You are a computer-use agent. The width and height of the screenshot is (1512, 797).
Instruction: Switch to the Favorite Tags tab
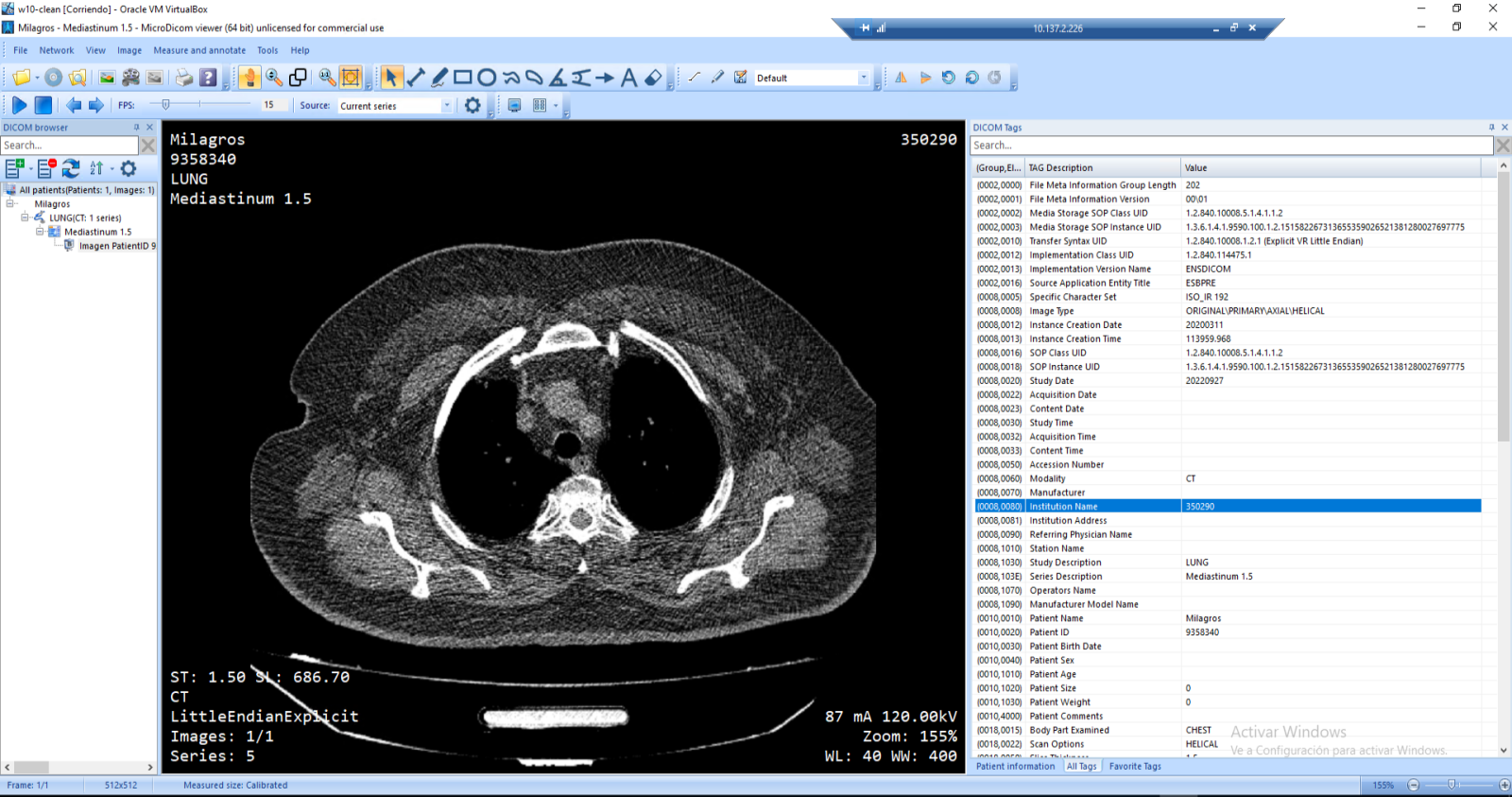(1135, 766)
